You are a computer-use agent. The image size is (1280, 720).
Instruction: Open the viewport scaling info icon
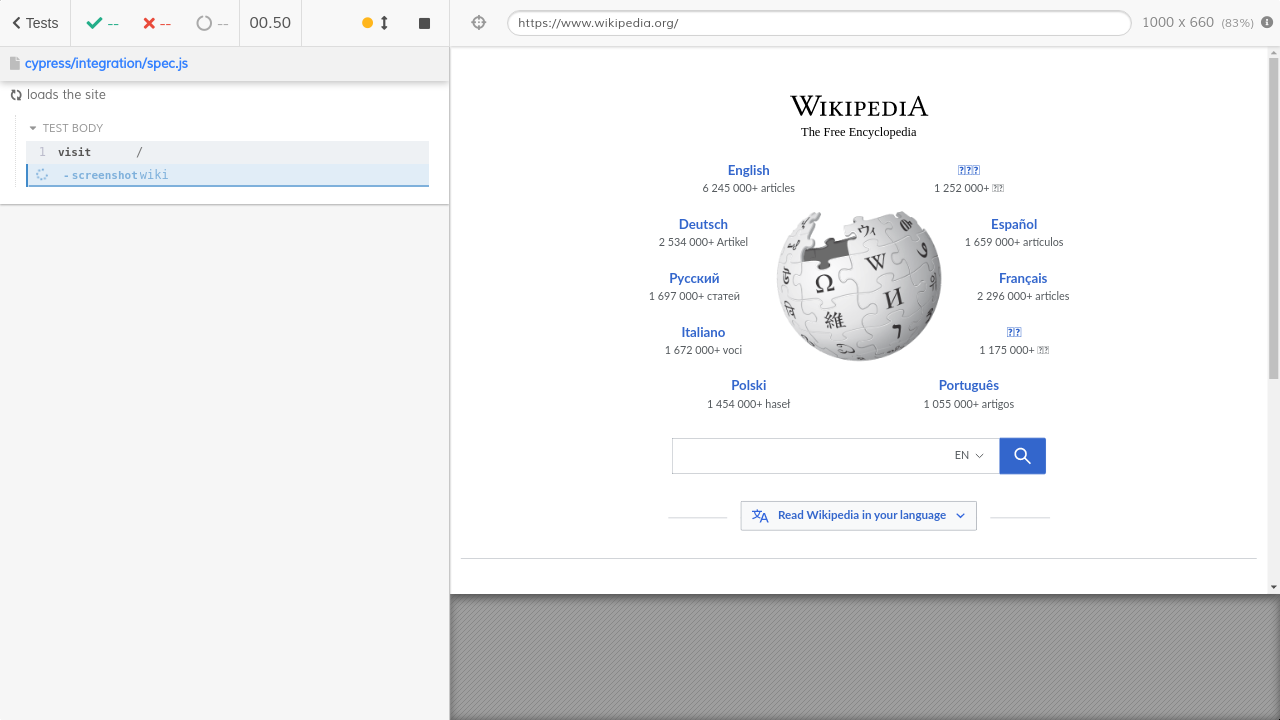pyautogui.click(x=1267, y=23)
